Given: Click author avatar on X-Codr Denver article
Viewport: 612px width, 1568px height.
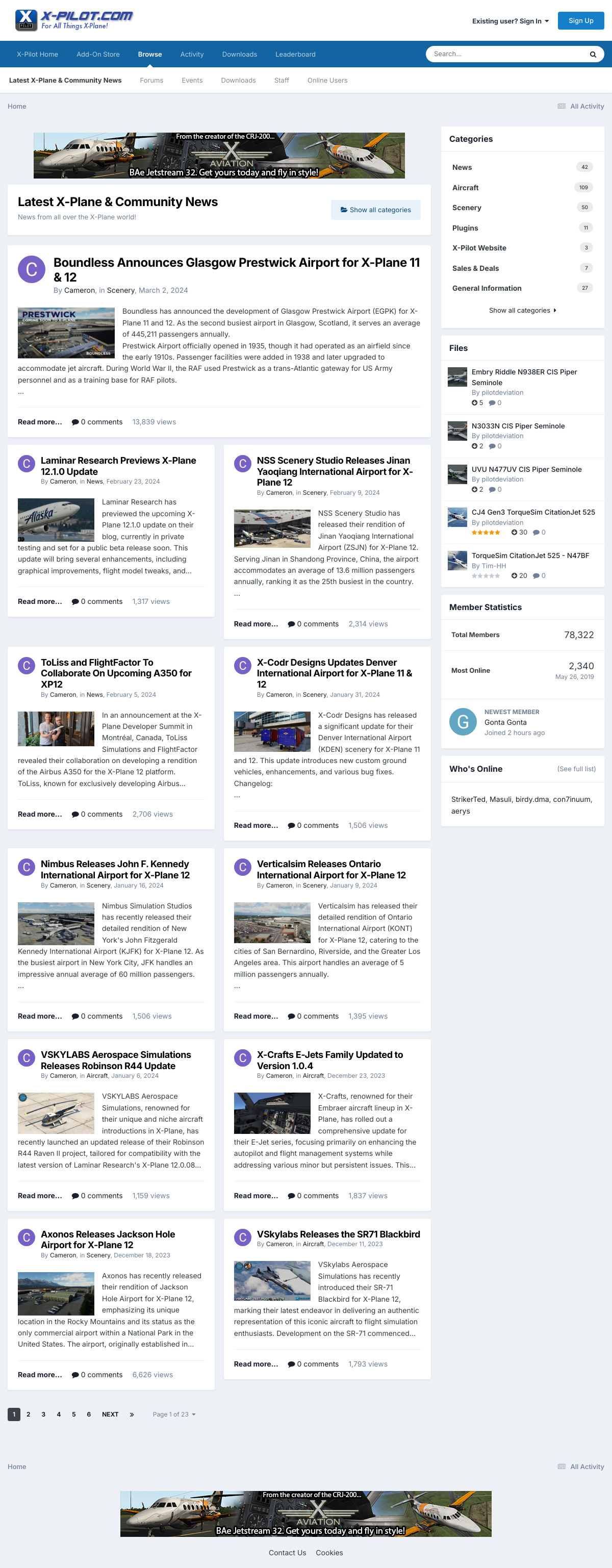Looking at the screenshot, I should coord(242,665).
